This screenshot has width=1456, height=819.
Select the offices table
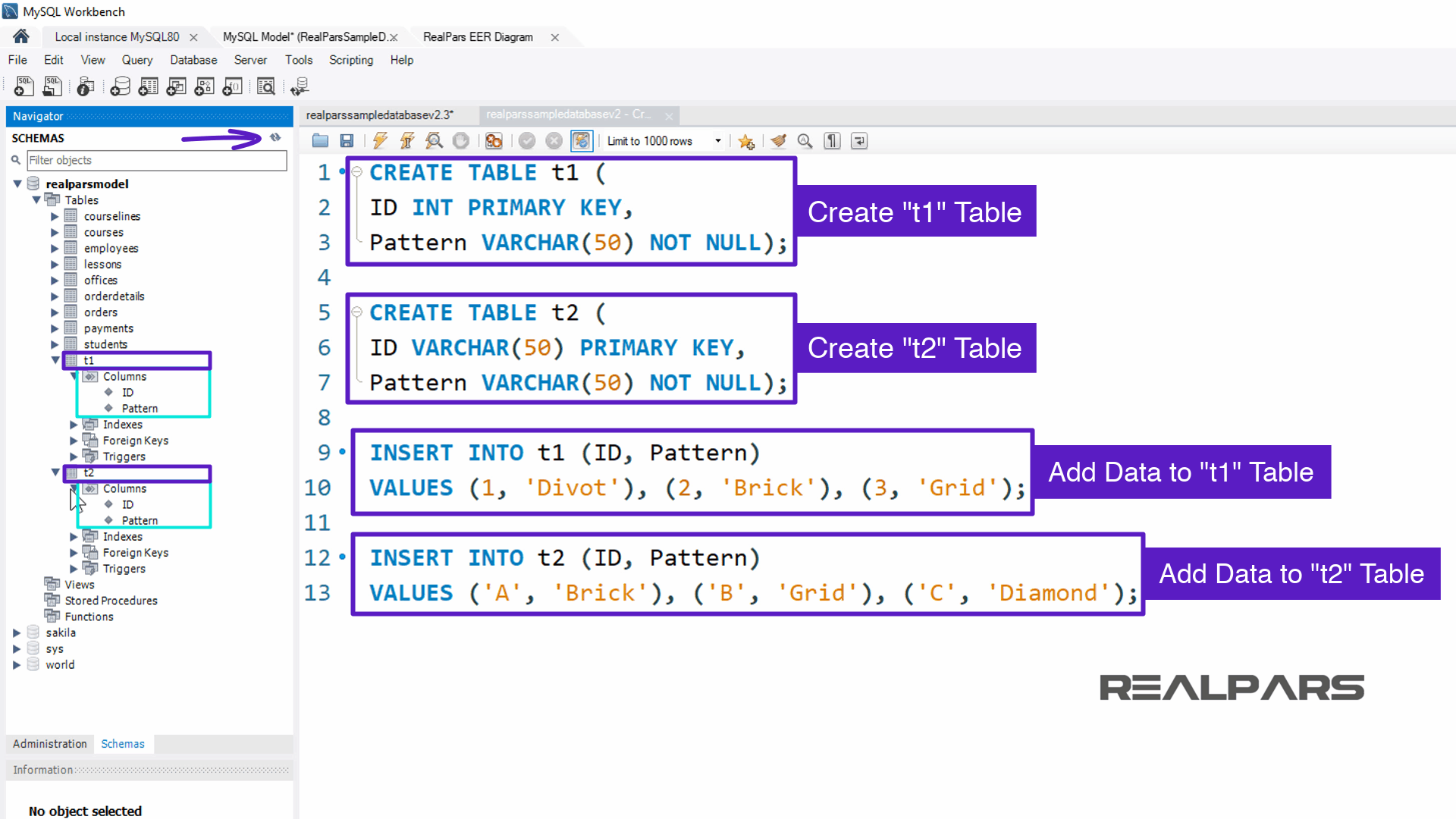[100, 280]
